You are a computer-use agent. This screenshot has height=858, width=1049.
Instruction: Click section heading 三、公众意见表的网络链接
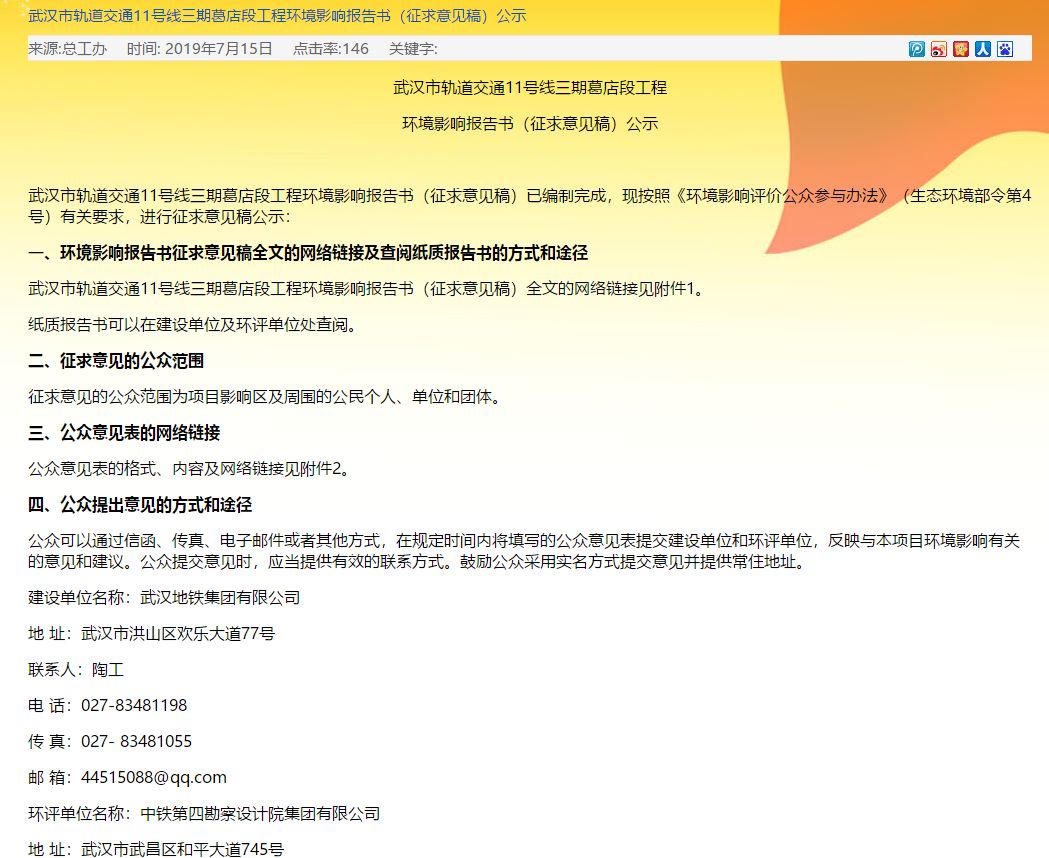[x=124, y=433]
